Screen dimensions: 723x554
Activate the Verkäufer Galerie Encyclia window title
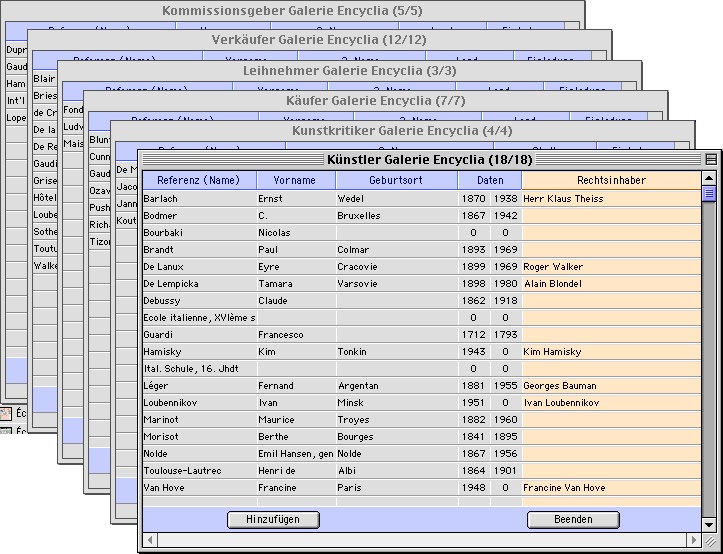pyautogui.click(x=319, y=40)
